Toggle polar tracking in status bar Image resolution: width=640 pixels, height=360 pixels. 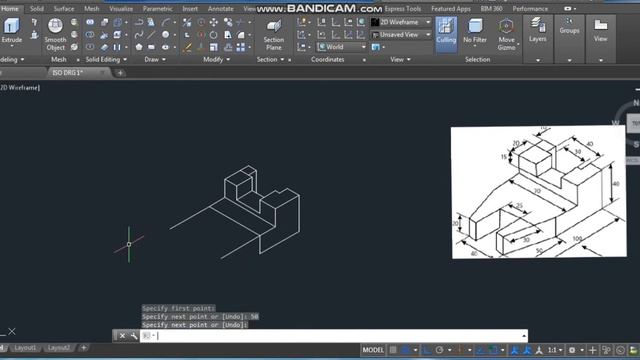click(440, 350)
